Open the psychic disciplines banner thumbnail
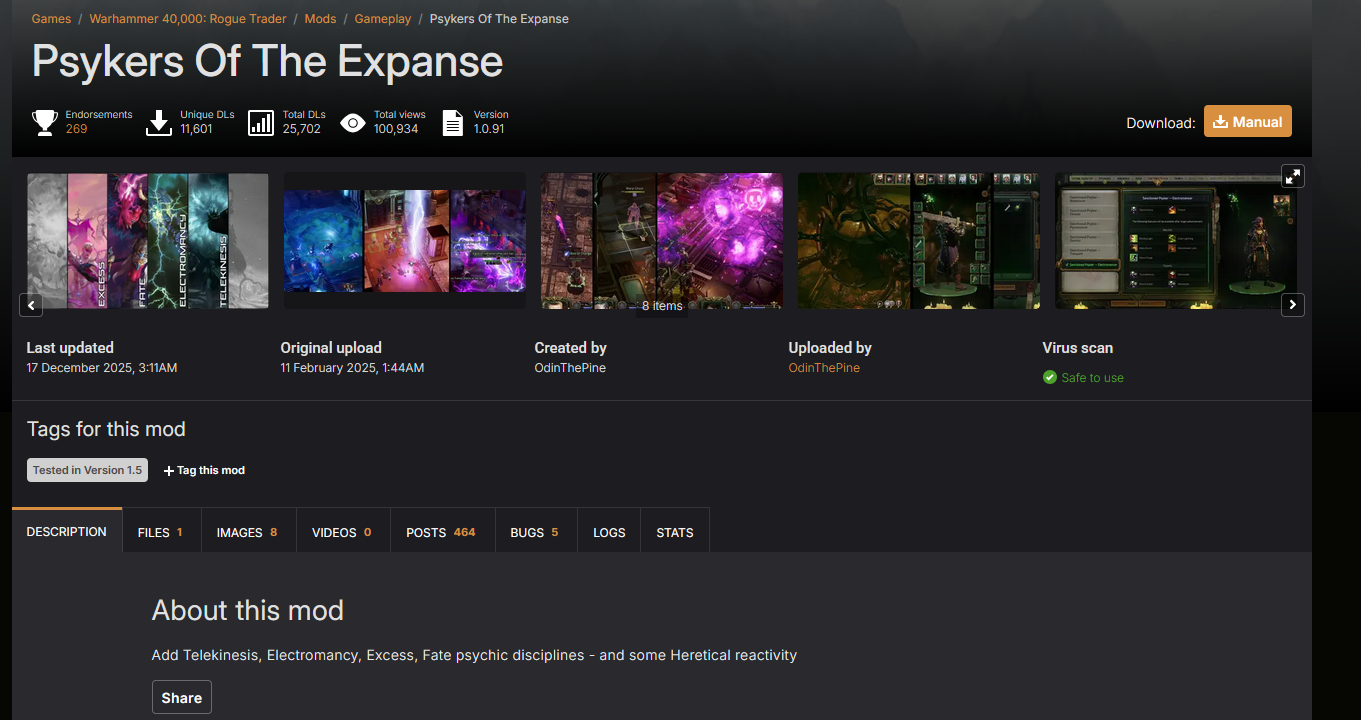 click(x=148, y=241)
